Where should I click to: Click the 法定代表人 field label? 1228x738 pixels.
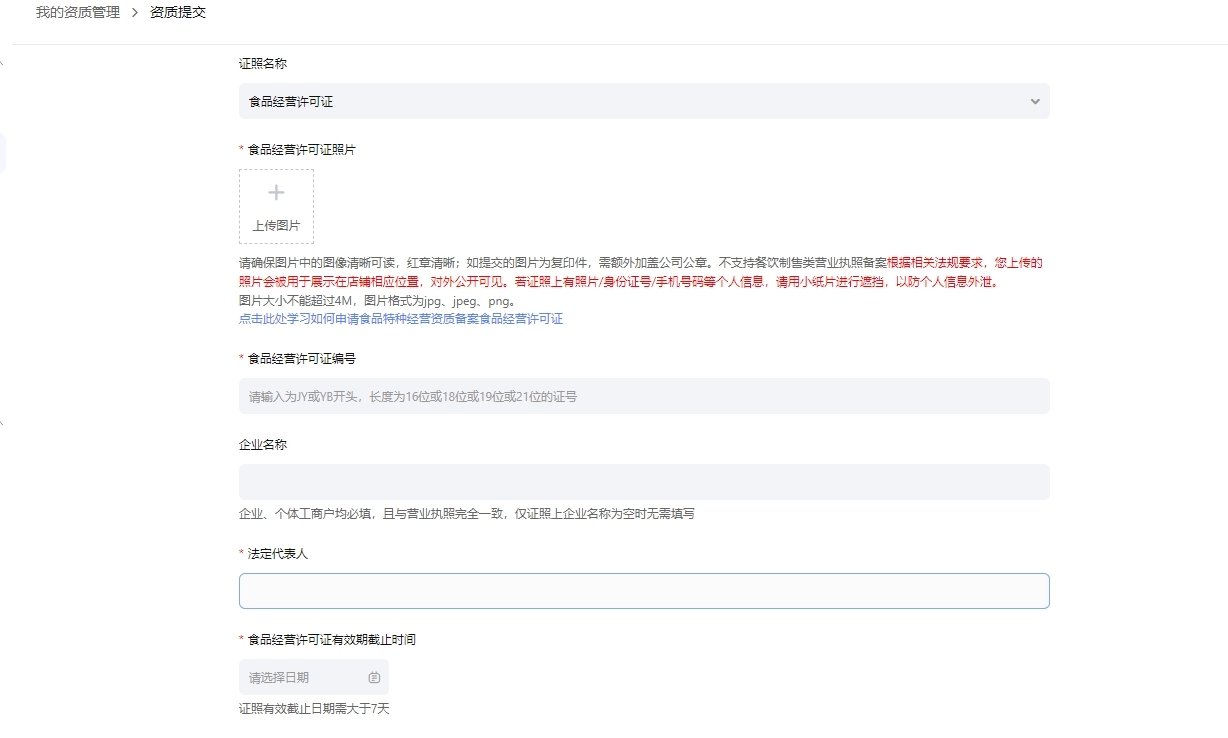[277, 553]
